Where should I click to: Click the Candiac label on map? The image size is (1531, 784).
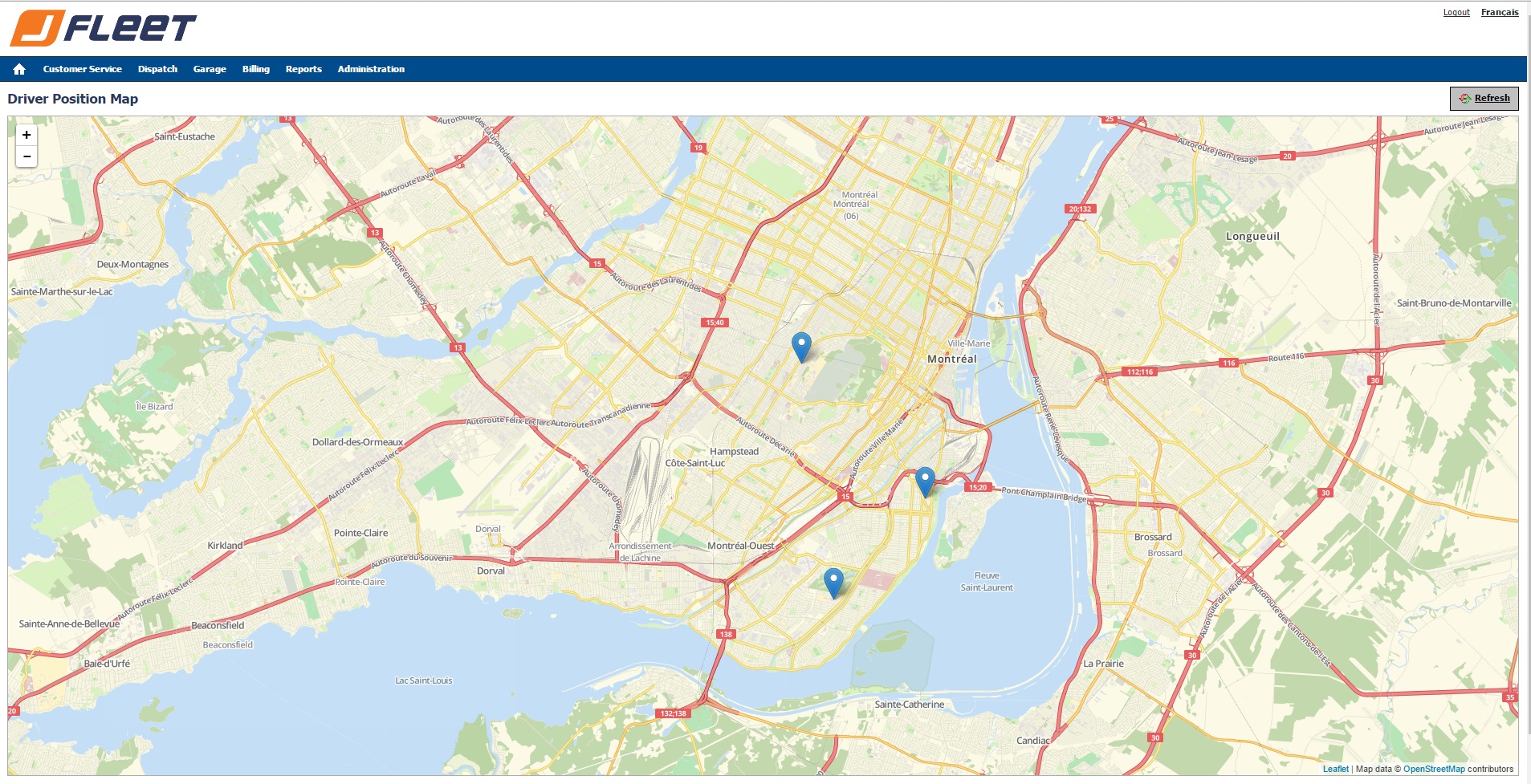click(1032, 740)
